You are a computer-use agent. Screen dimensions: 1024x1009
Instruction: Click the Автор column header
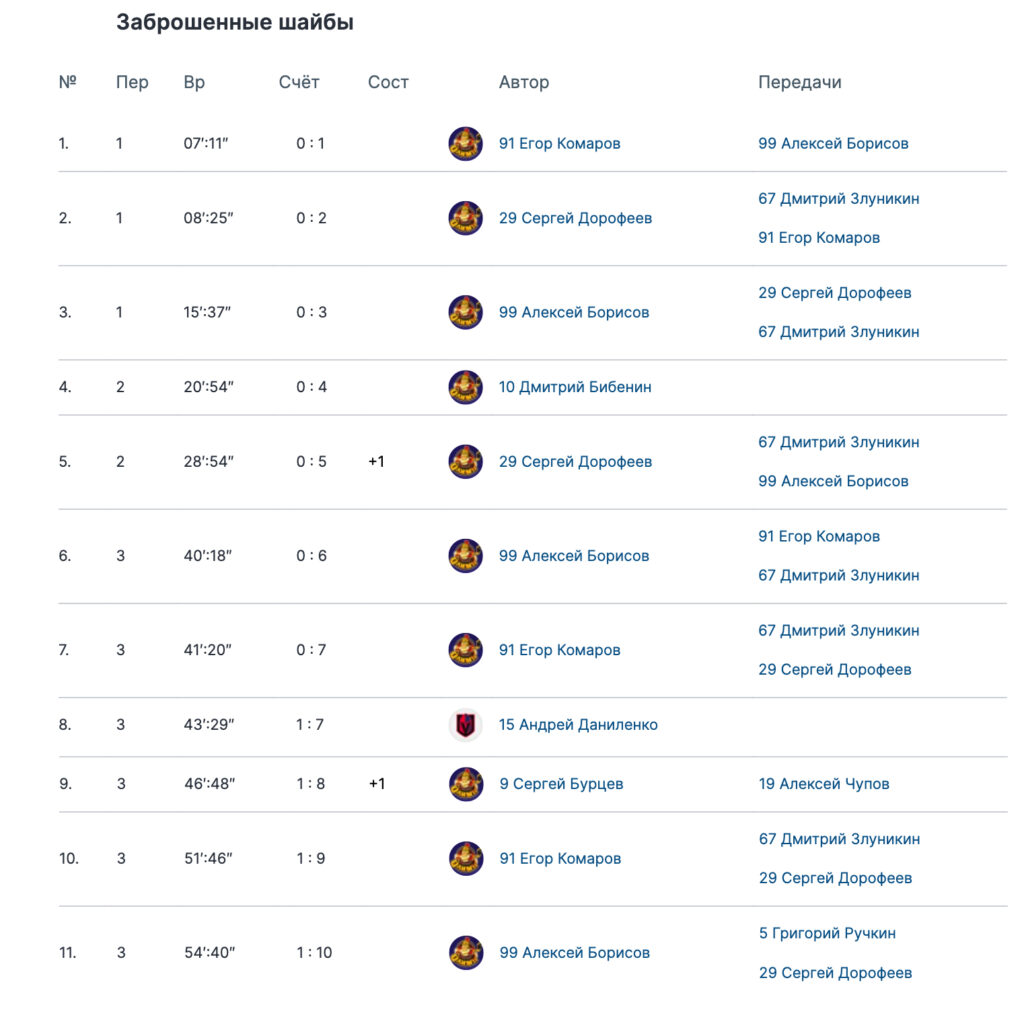(524, 82)
